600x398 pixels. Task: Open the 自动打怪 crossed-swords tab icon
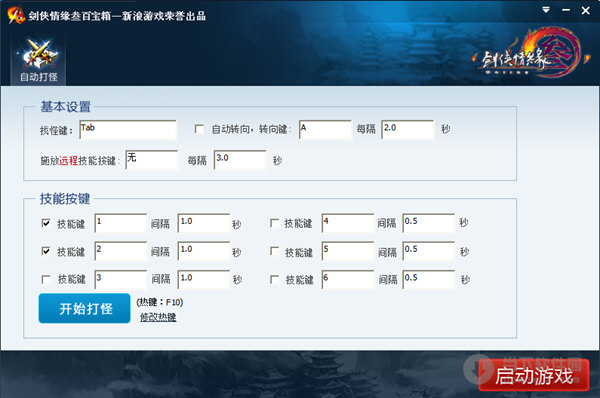click(39, 60)
